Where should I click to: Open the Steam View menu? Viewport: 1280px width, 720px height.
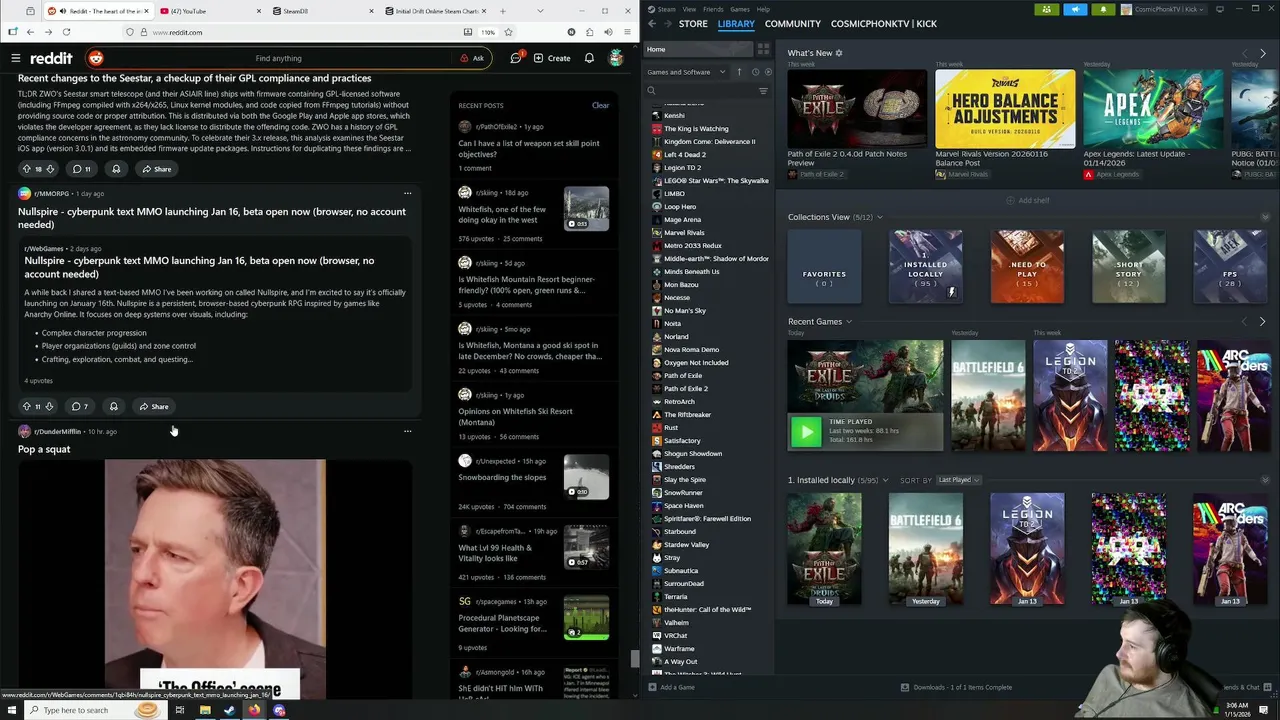pyautogui.click(x=689, y=9)
